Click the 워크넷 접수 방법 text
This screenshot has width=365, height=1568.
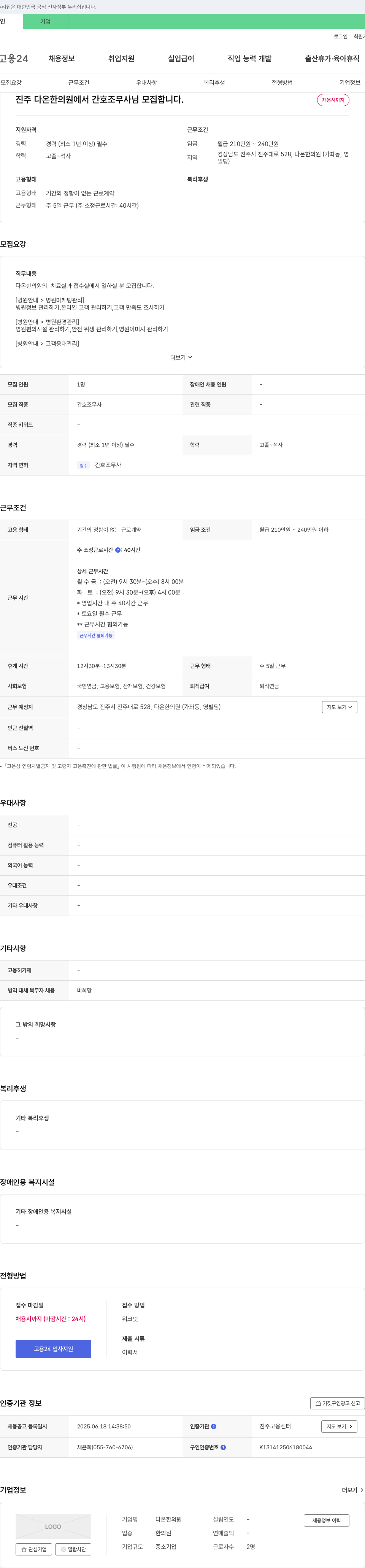click(x=130, y=1319)
